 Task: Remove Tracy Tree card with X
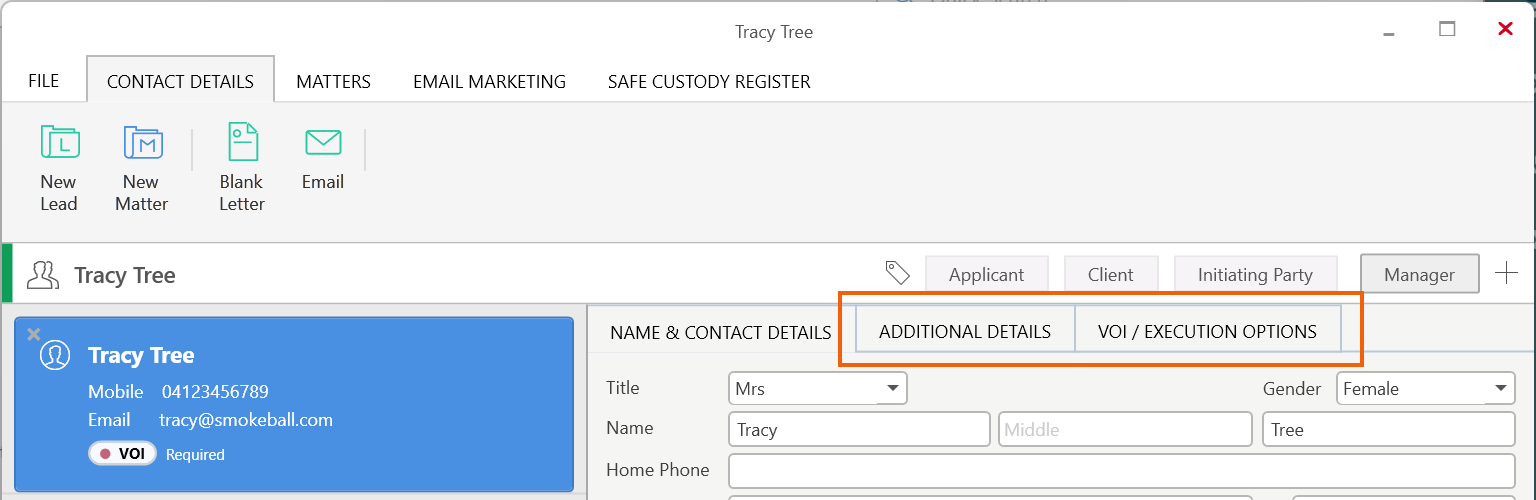(33, 334)
